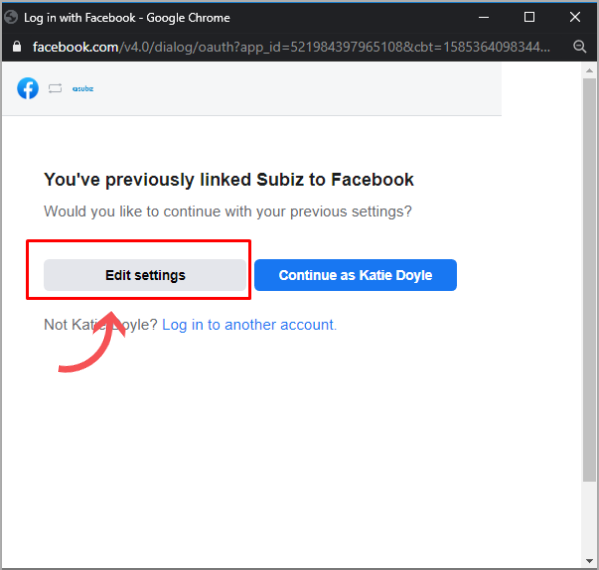Image resolution: width=599 pixels, height=570 pixels.
Task: Click the scrollbar up arrow
Action: pyautogui.click(x=589, y=71)
